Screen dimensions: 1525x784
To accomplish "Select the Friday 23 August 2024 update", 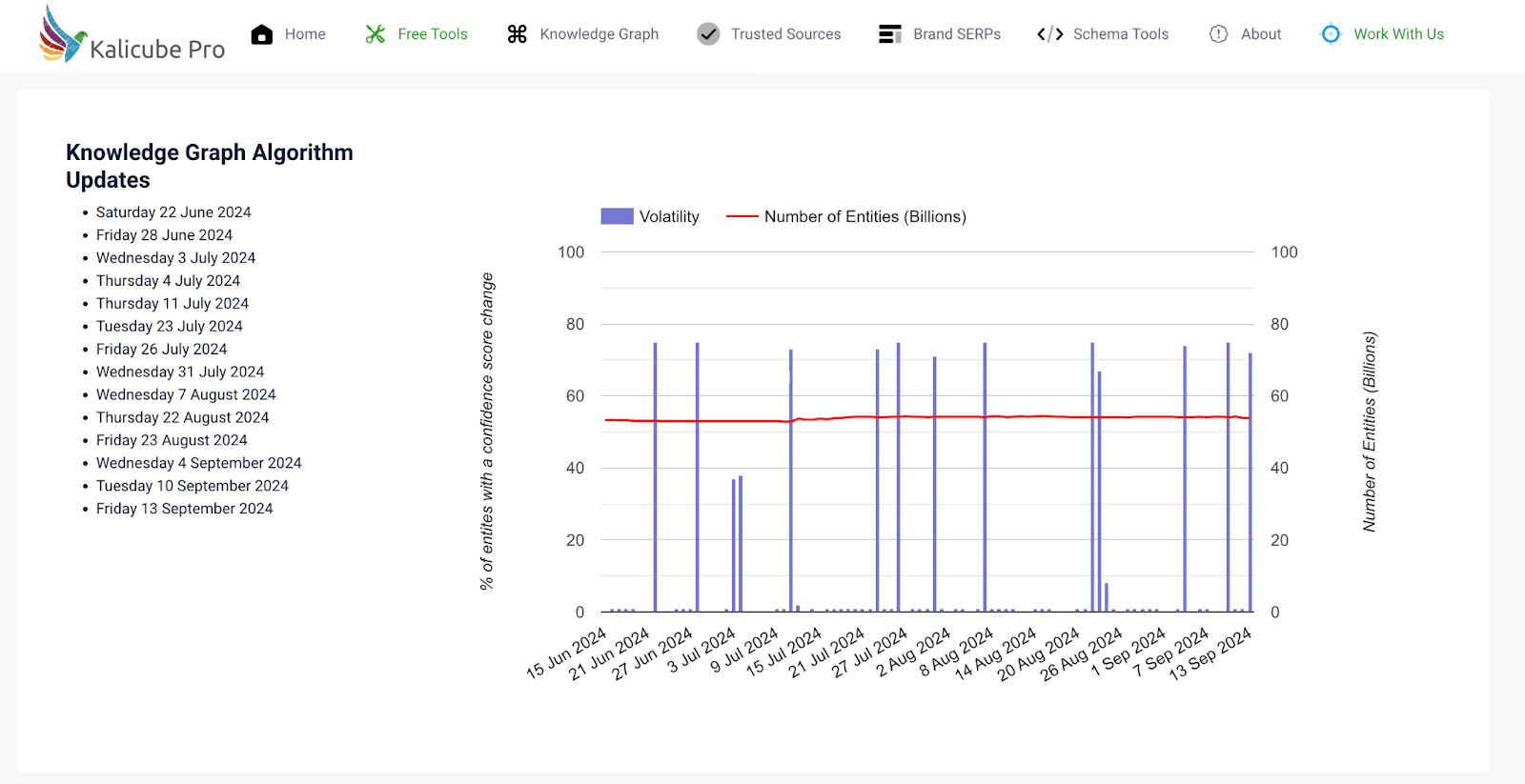I will pos(172,441).
